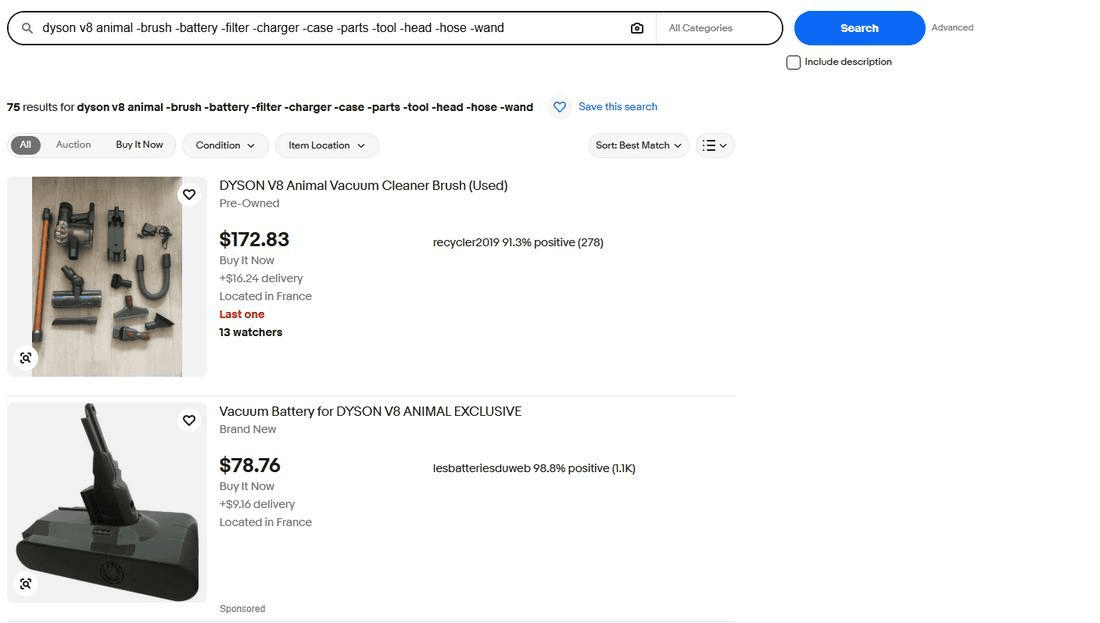Toggle Include description checkbox
Image resolution: width=1100 pixels, height=623 pixels.
pyautogui.click(x=793, y=62)
